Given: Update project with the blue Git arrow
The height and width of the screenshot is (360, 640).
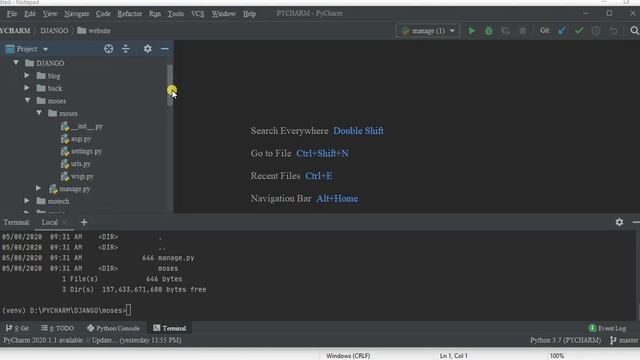Looking at the screenshot, I should coord(562,31).
